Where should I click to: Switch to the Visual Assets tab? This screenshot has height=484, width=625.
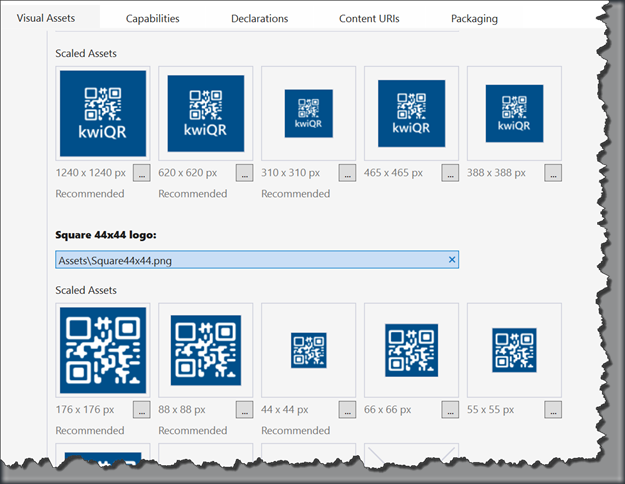coord(46,18)
